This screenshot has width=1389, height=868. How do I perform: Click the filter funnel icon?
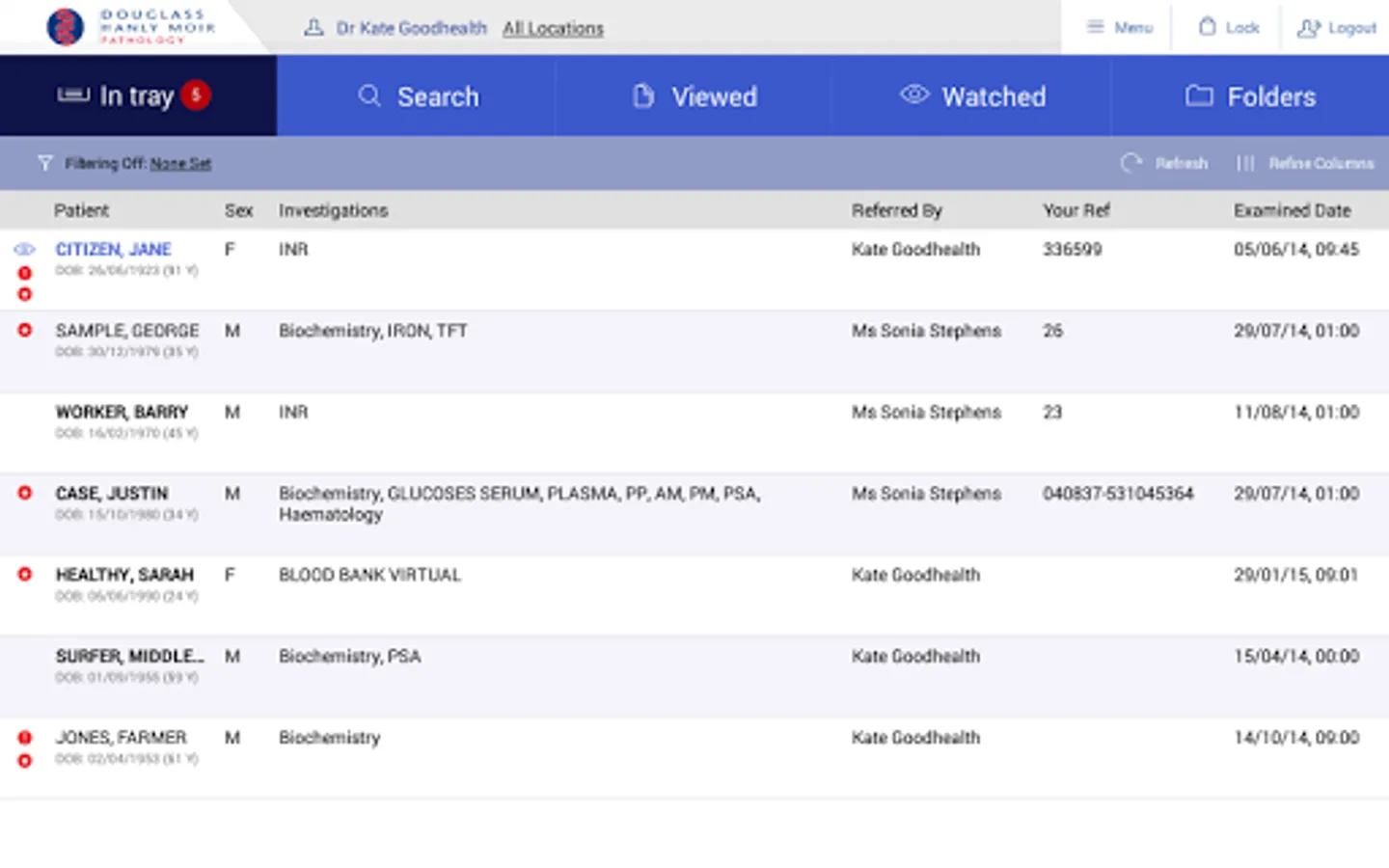click(44, 163)
